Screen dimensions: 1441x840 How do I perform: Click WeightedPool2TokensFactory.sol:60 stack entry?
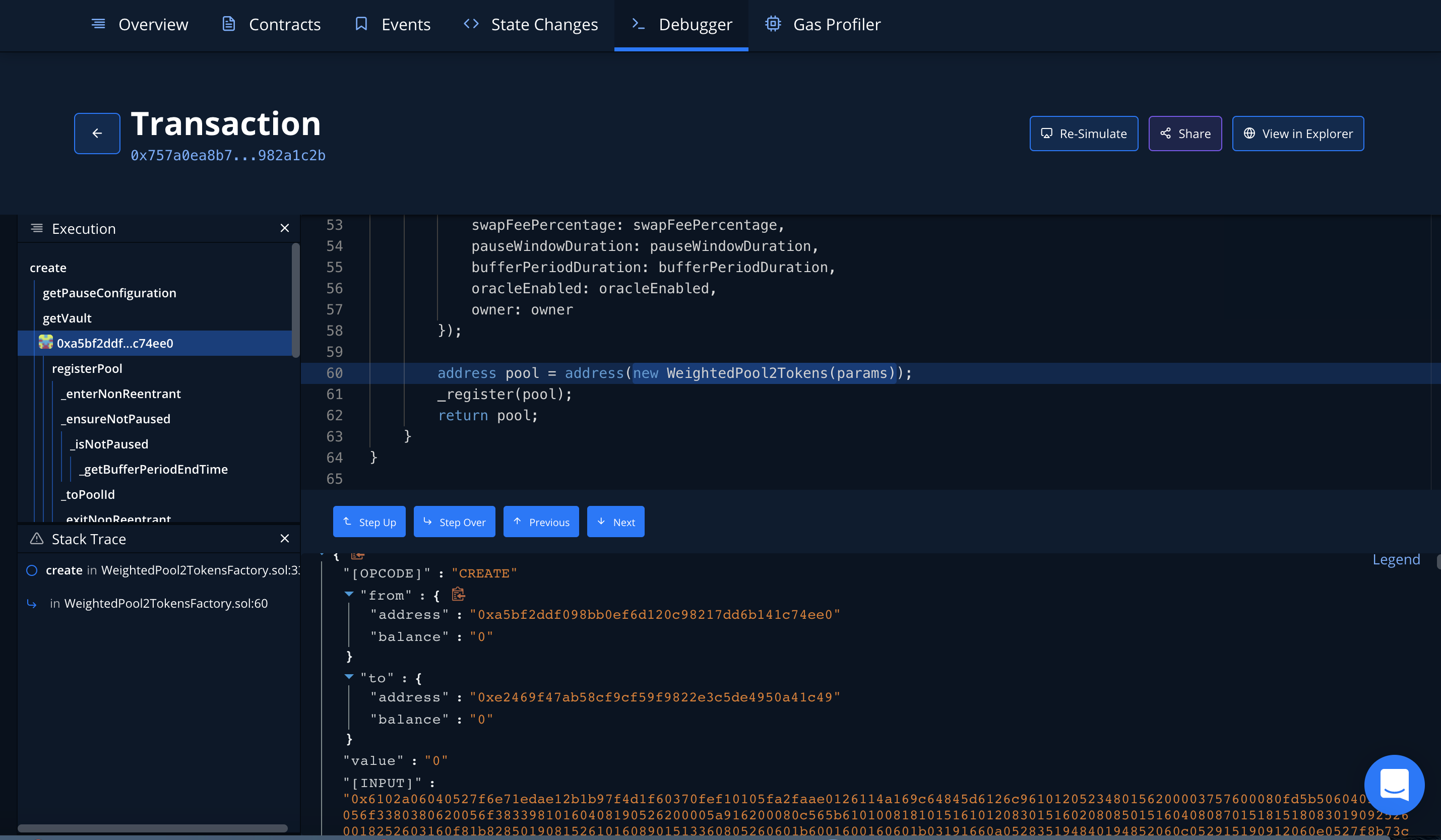166,603
